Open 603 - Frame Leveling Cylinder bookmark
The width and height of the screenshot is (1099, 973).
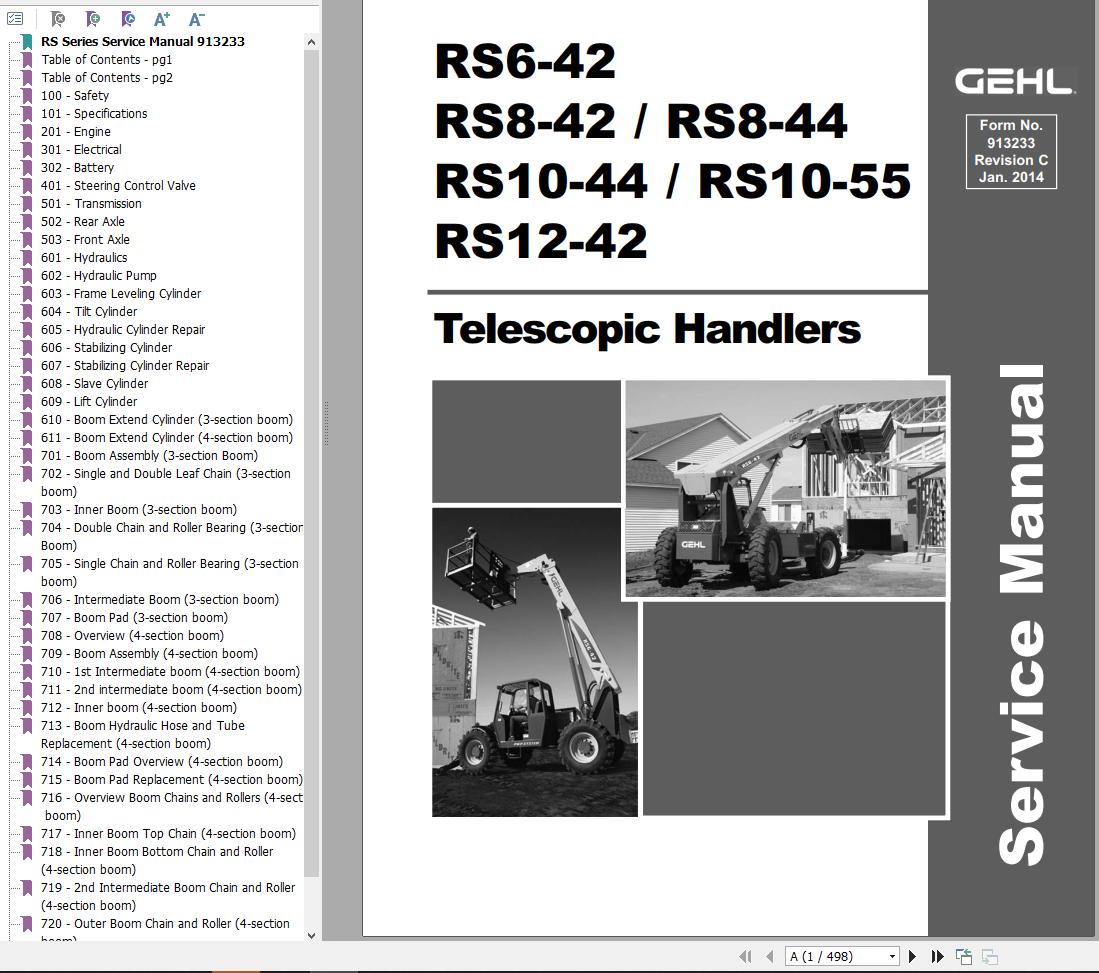[x=121, y=294]
